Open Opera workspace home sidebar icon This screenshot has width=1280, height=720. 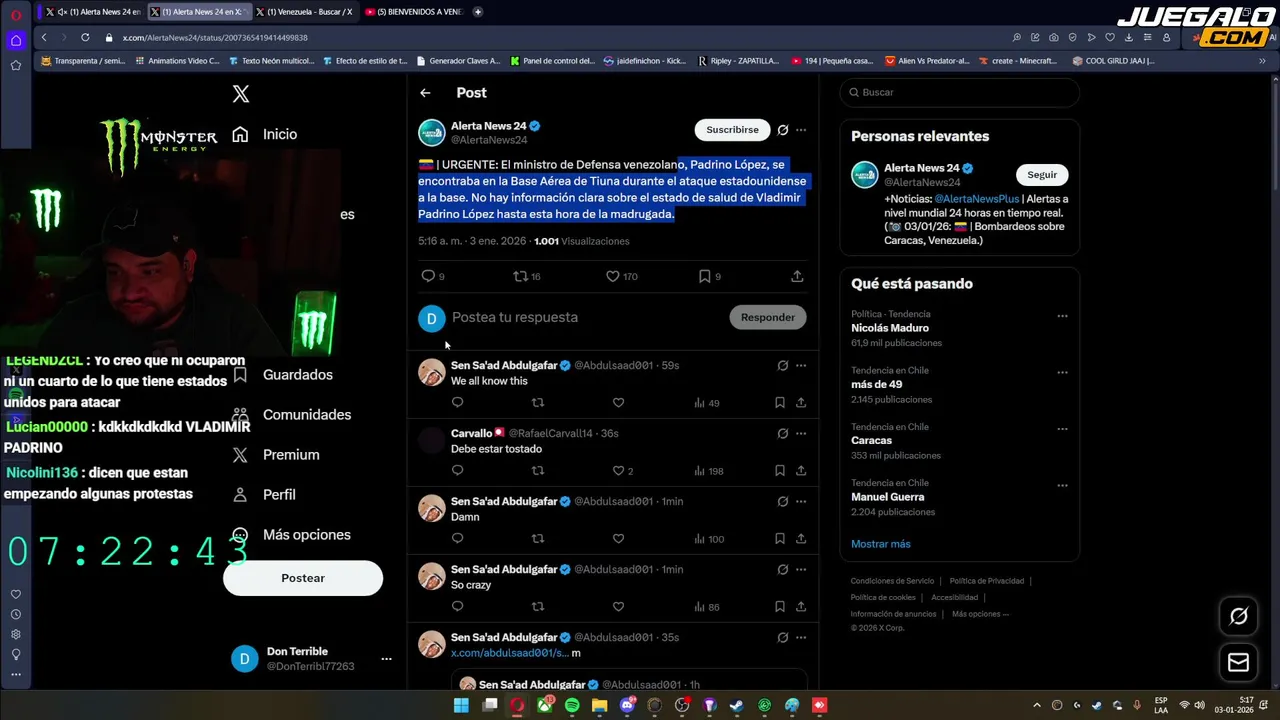(16, 40)
